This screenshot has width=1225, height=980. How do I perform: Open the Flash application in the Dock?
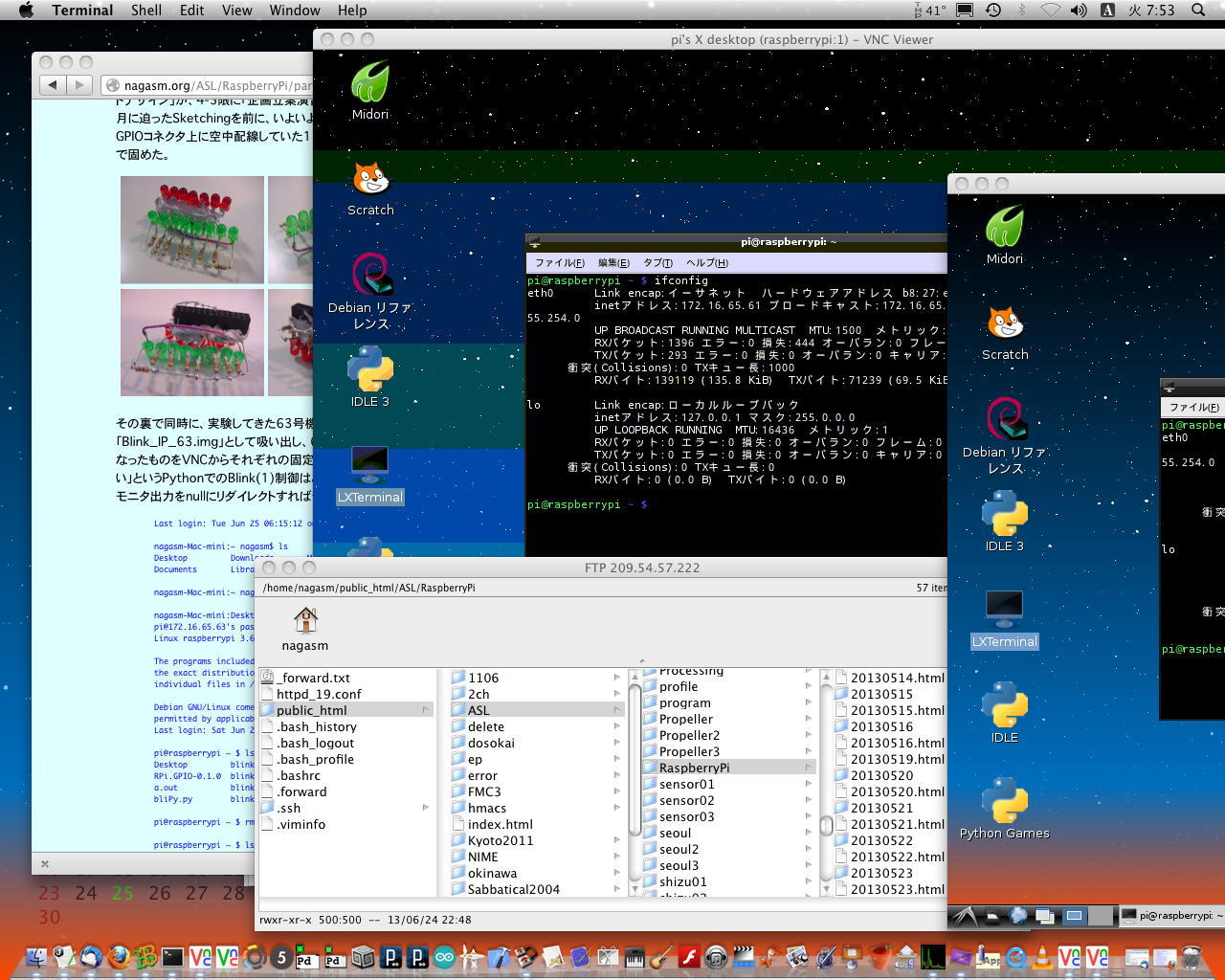(x=689, y=956)
